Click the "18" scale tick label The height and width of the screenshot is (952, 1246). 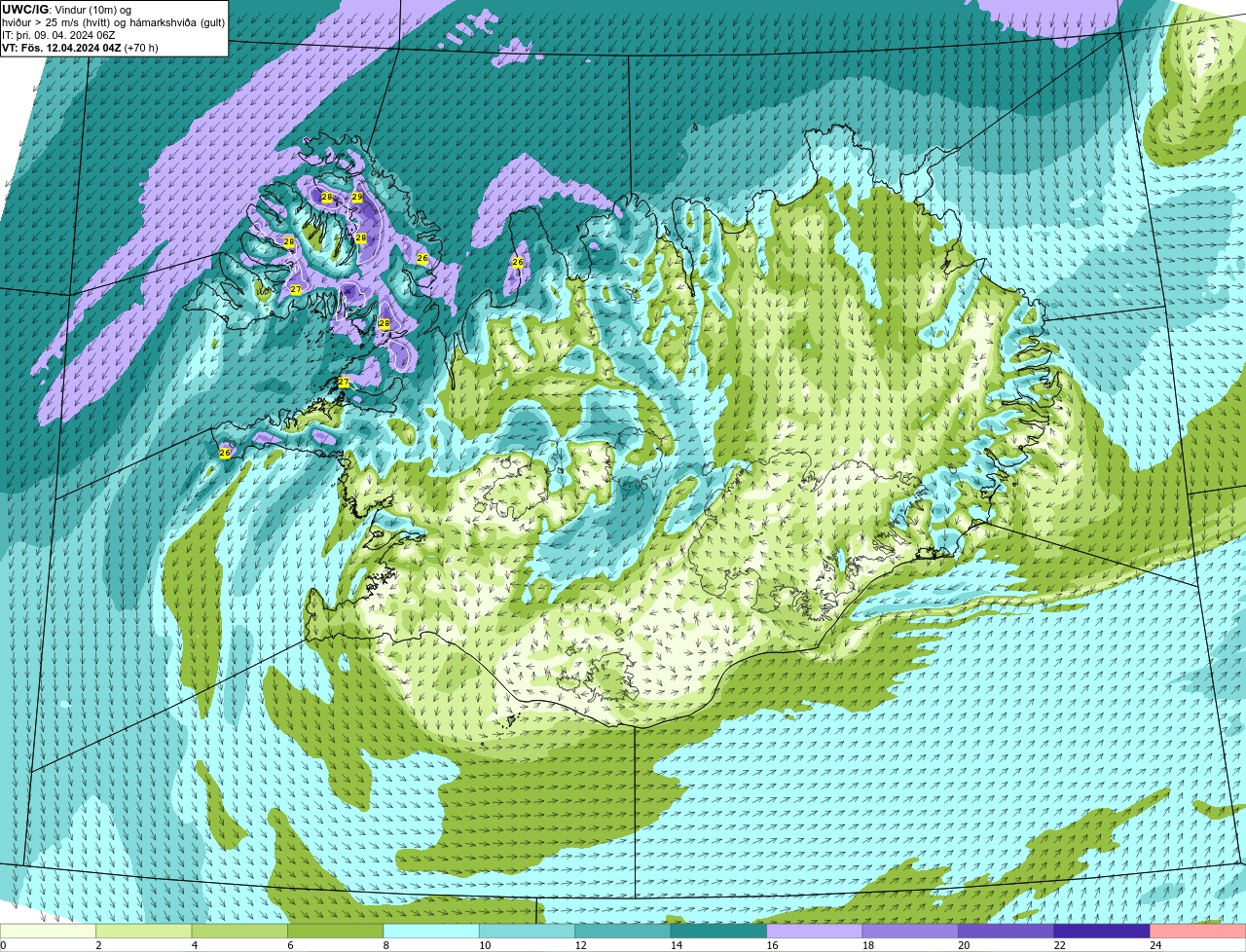pos(867,945)
